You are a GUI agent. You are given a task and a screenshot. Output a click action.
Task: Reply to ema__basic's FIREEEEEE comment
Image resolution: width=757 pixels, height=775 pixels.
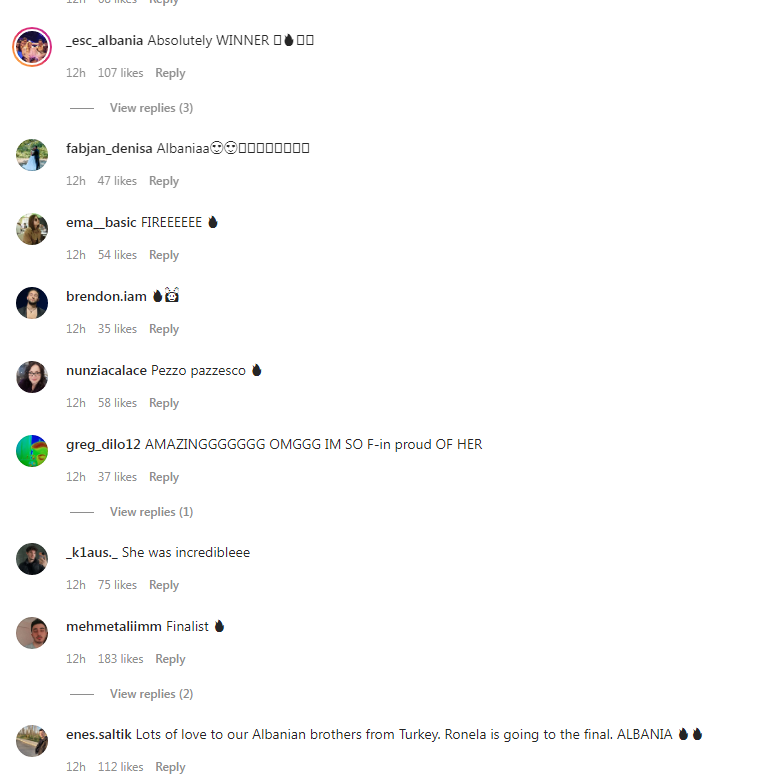(164, 255)
